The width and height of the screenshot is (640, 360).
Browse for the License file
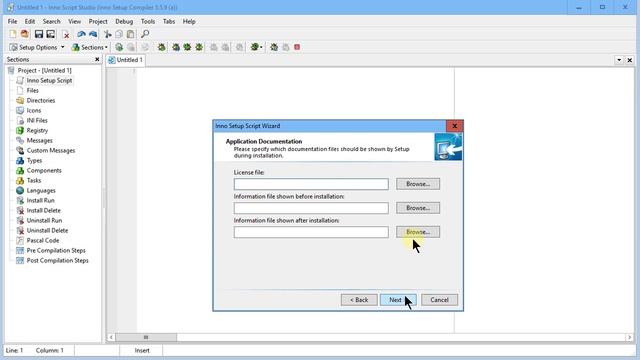click(x=418, y=184)
